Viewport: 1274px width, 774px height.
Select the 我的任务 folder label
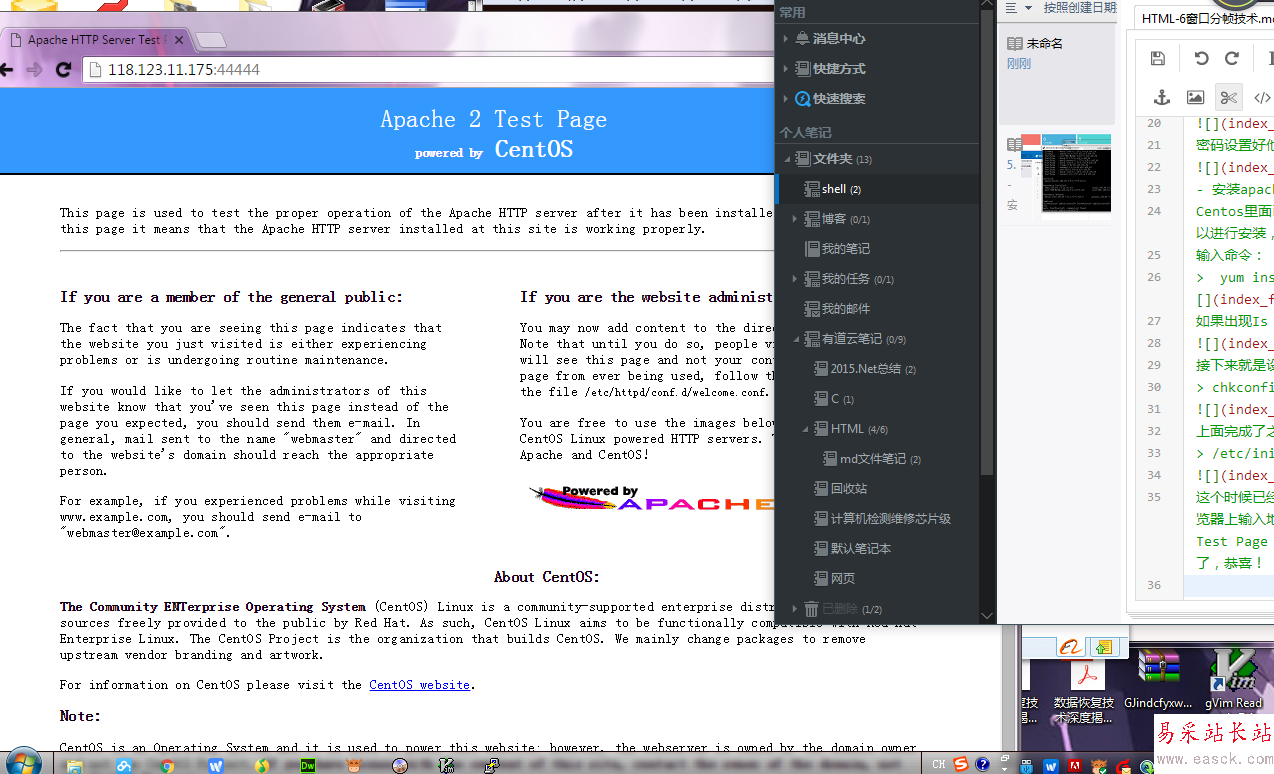coord(846,279)
